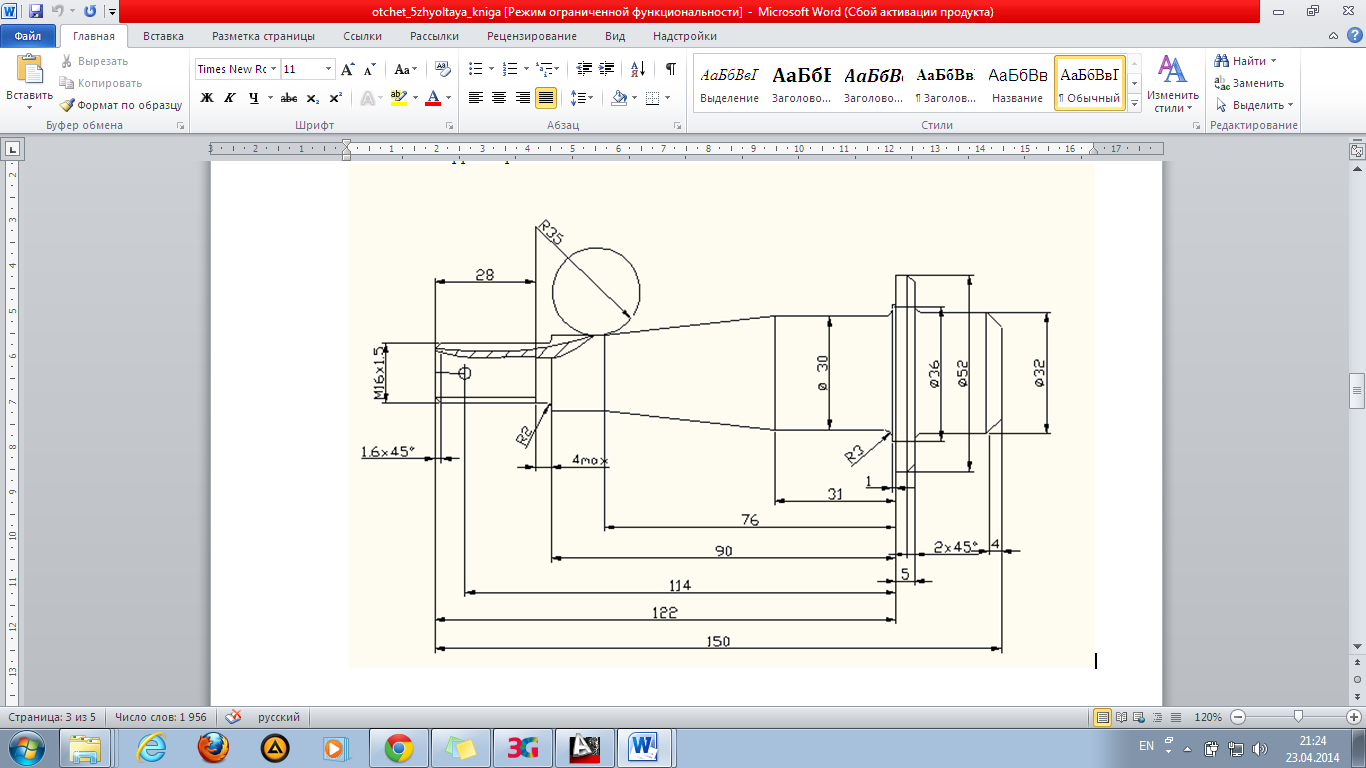Open the Файл tab

point(28,36)
